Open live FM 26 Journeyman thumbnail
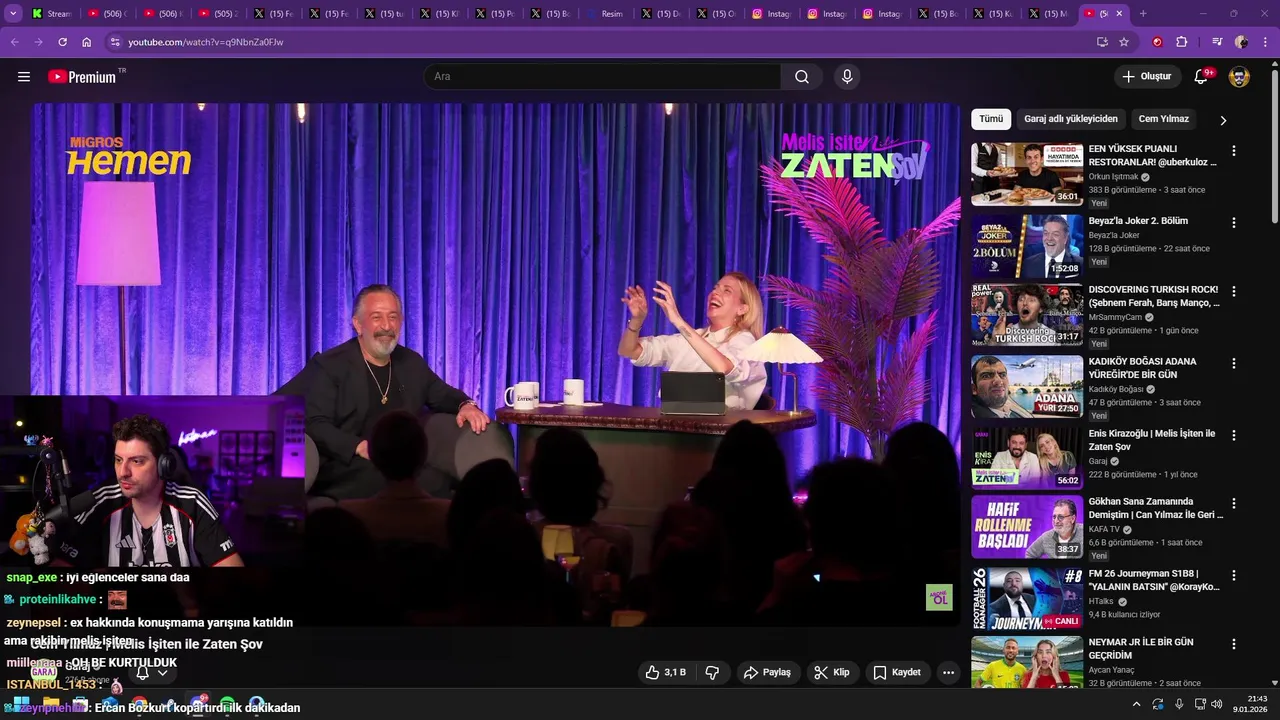The image size is (1280, 720). pyautogui.click(x=1027, y=599)
